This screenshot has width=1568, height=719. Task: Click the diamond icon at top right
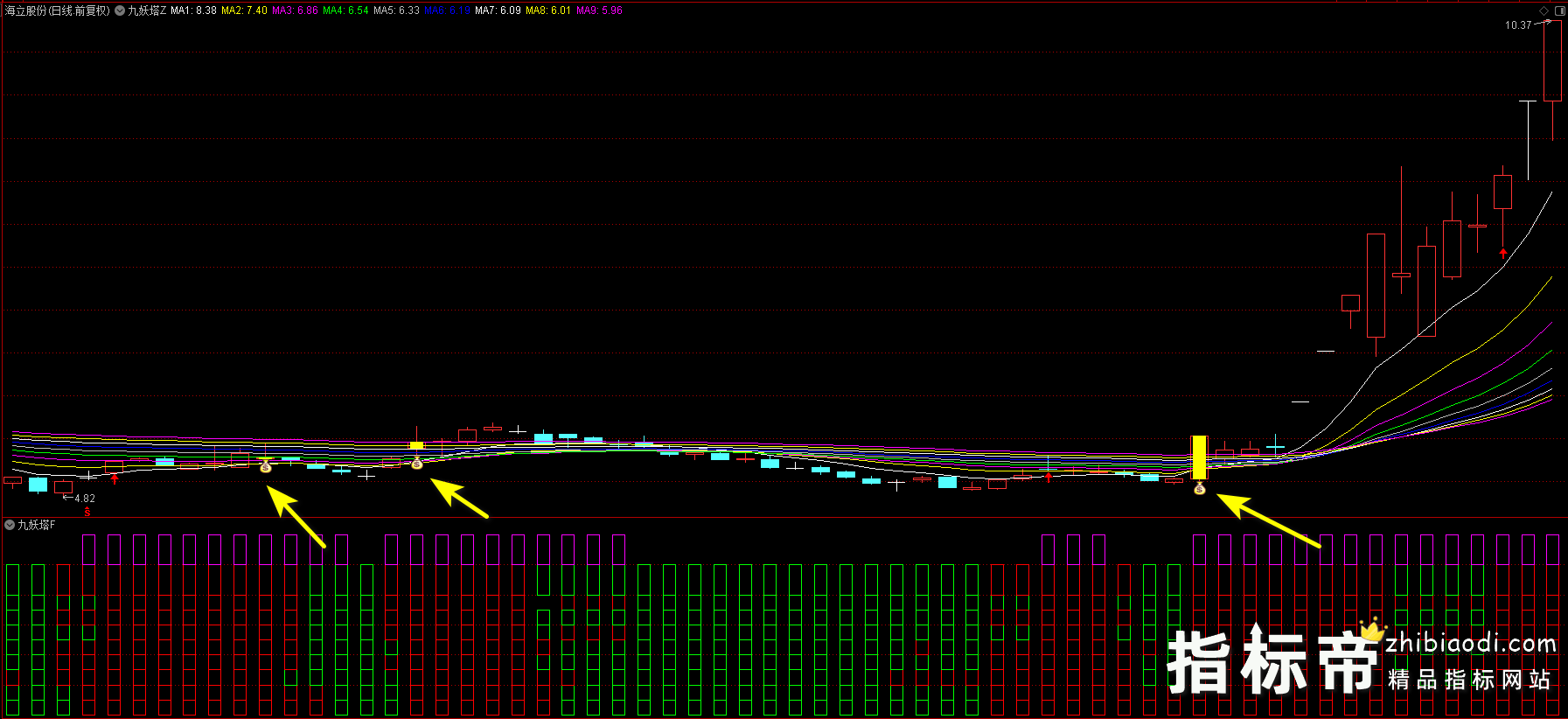(x=1544, y=10)
